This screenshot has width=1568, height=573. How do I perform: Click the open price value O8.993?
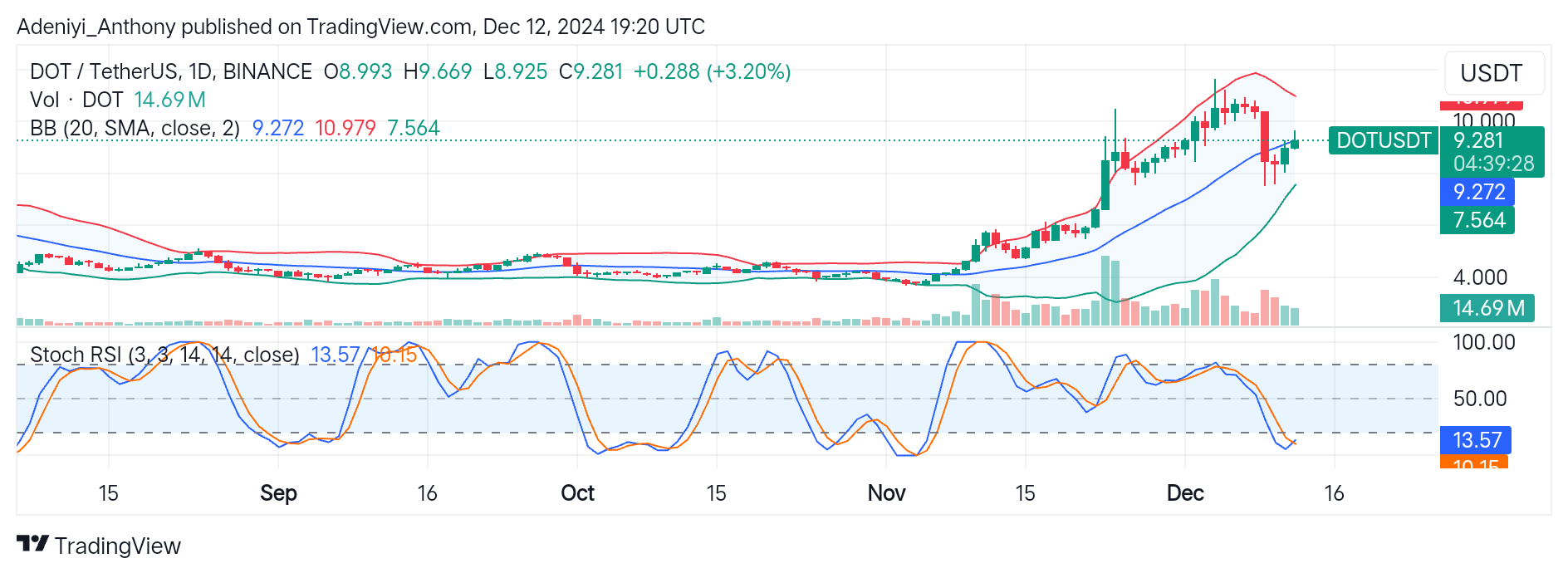pyautogui.click(x=358, y=71)
